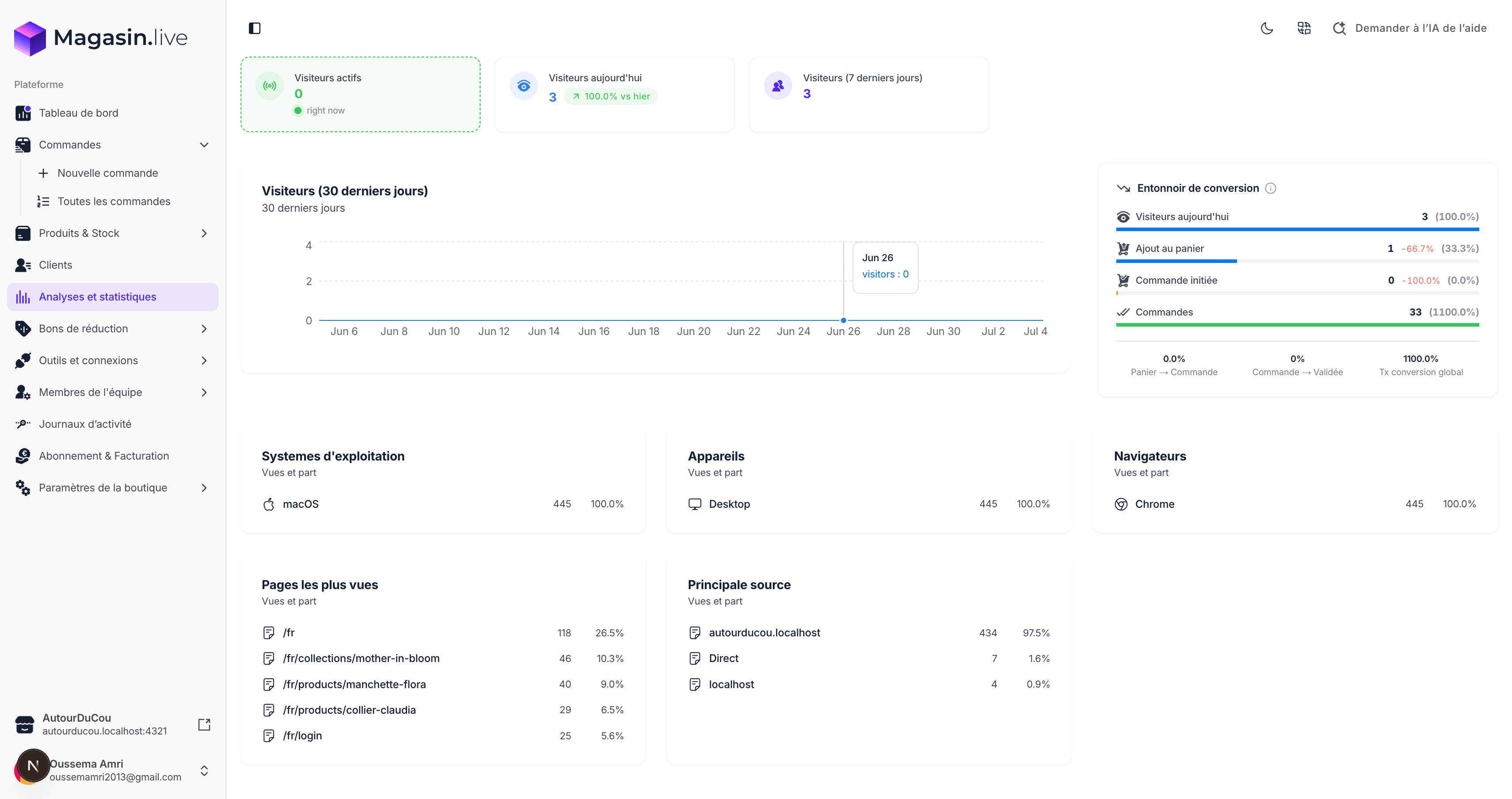The image size is (1512, 799).
Task: Click the Jun 26 chart data point
Action: pyautogui.click(x=844, y=320)
